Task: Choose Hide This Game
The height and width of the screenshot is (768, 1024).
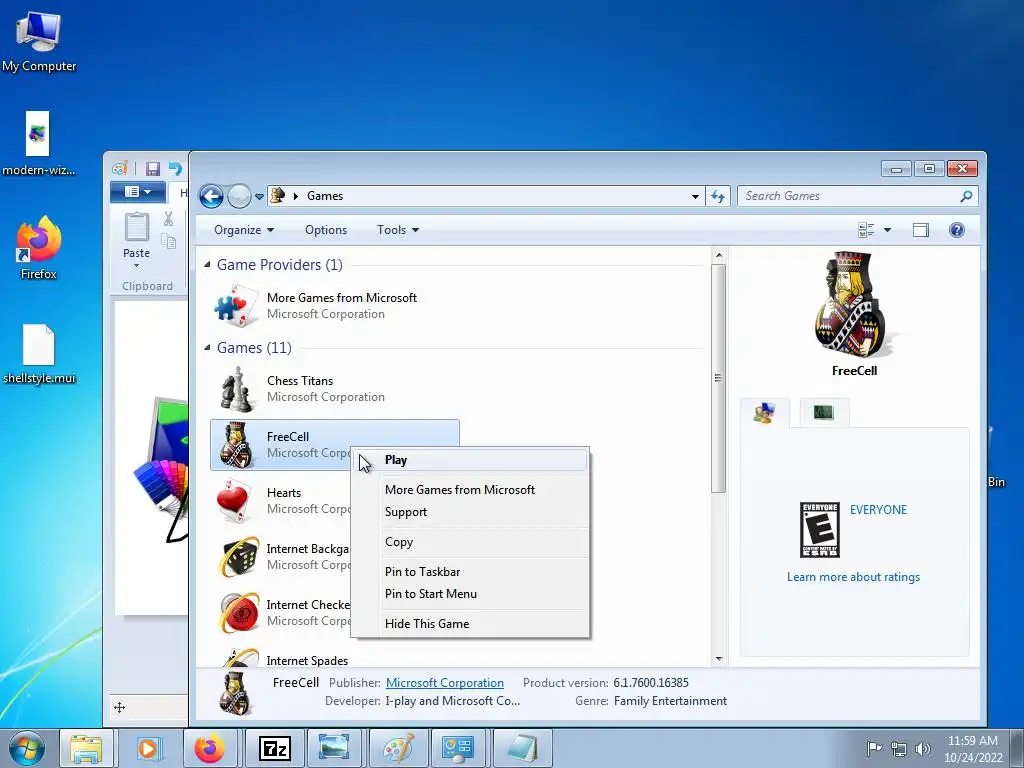Action: tap(470, 624)
